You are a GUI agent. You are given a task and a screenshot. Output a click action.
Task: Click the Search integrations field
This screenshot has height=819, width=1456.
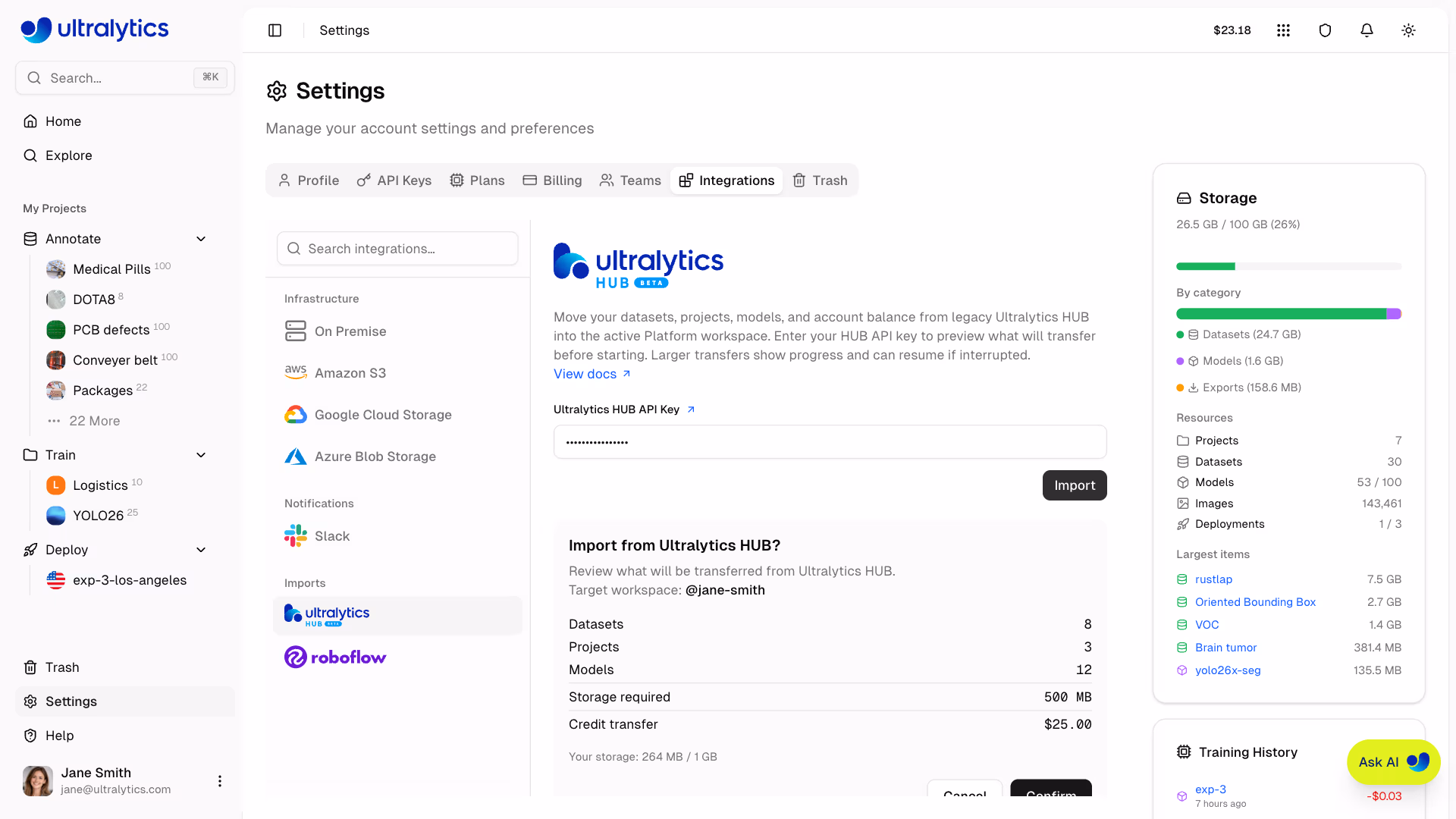(397, 249)
